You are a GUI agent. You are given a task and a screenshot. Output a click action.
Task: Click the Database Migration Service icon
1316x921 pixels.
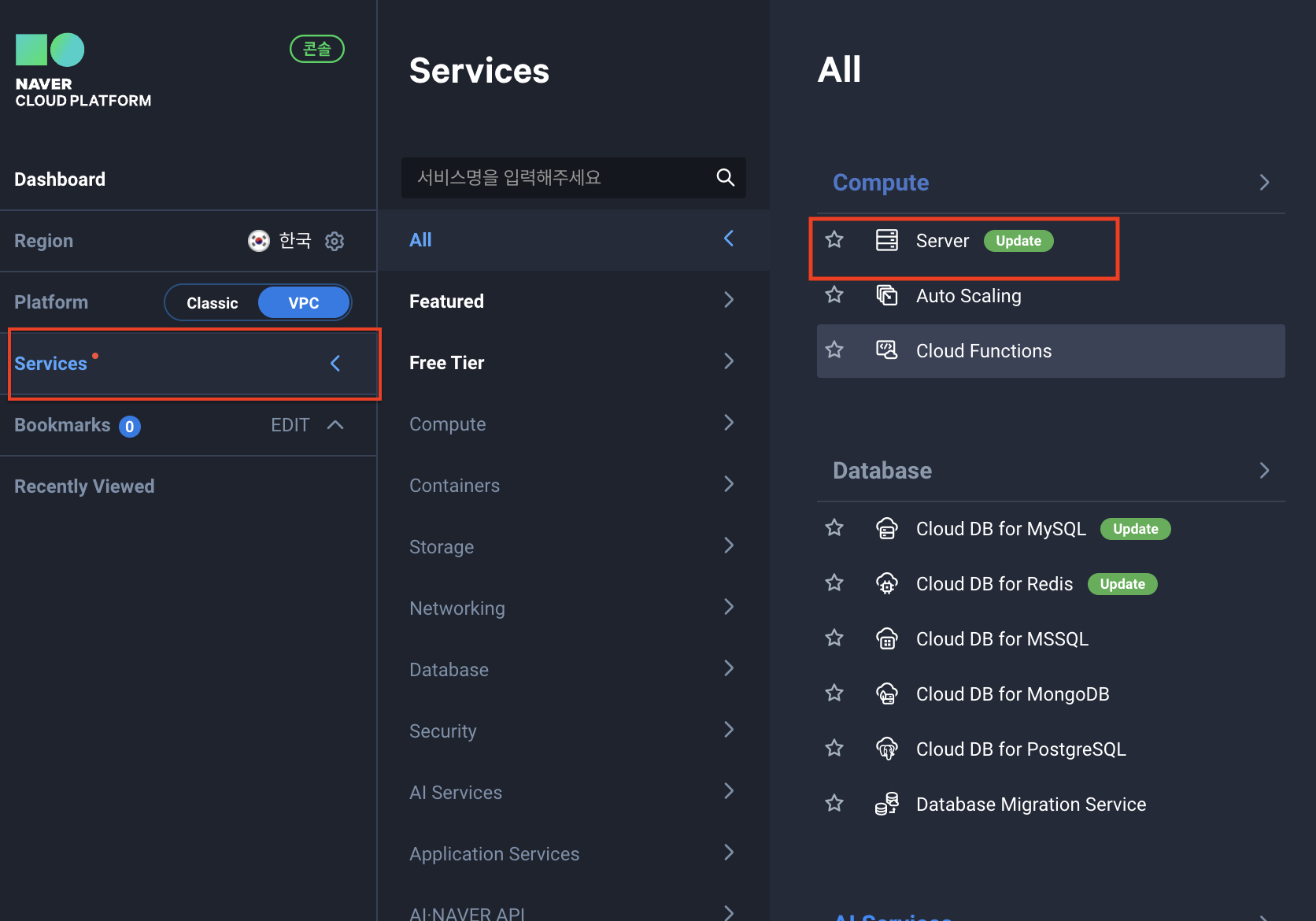[x=887, y=804]
